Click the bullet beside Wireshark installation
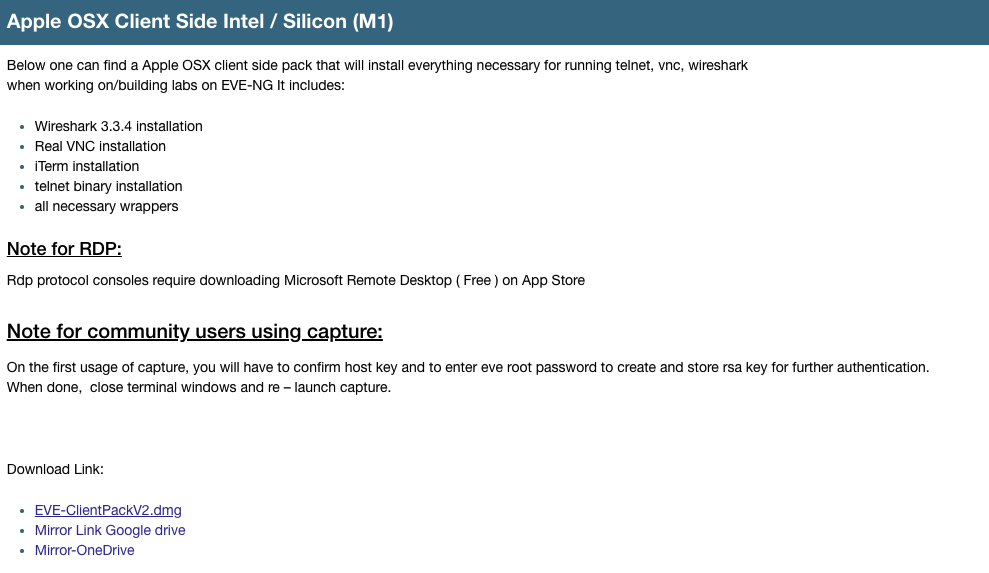This screenshot has height=573, width=989. click(x=22, y=127)
